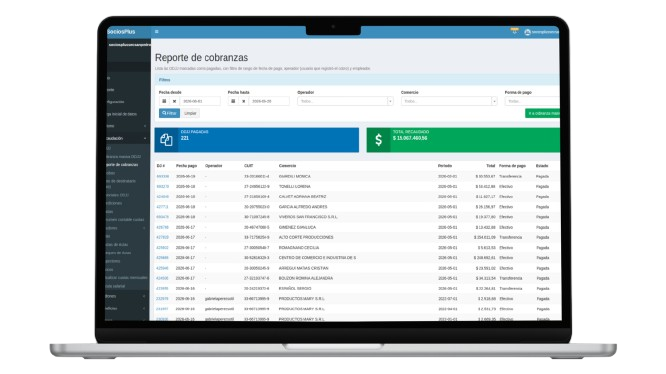This screenshot has width=666, height=374.
Task: Click the Fecha desde date input field
Action: coord(200,101)
